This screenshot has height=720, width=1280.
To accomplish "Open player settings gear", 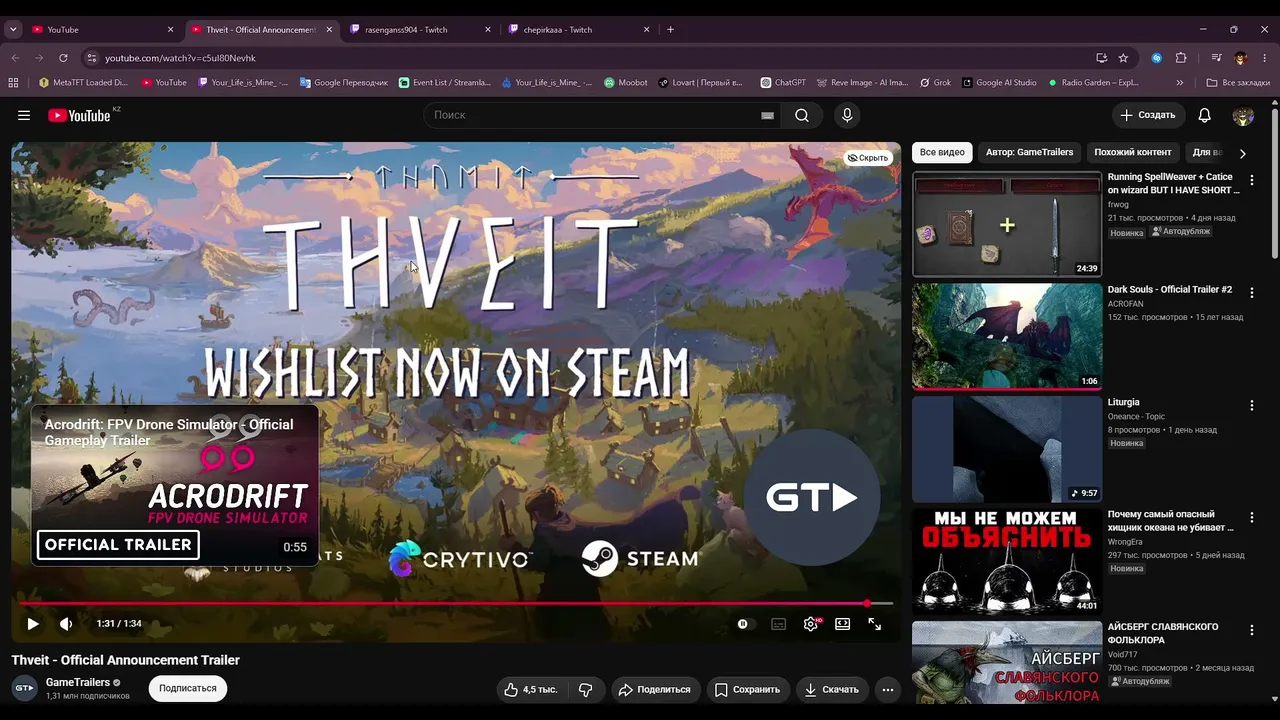I will (x=811, y=624).
